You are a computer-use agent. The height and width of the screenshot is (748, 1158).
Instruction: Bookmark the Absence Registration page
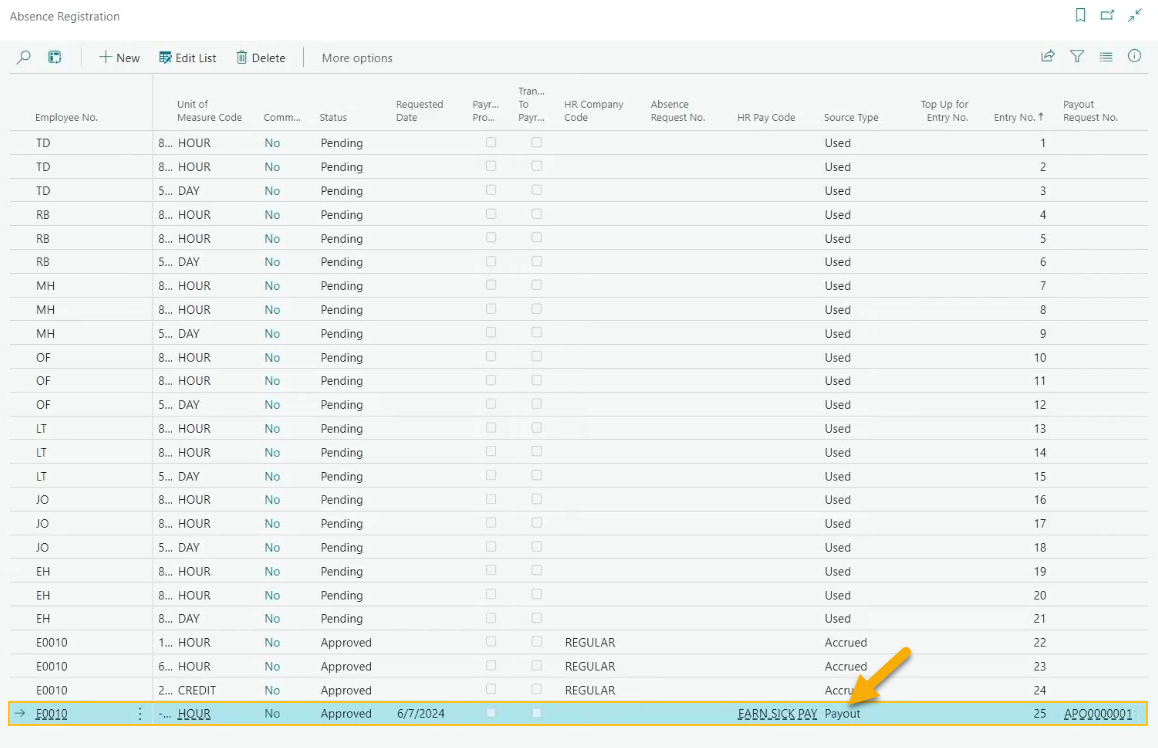(1079, 16)
